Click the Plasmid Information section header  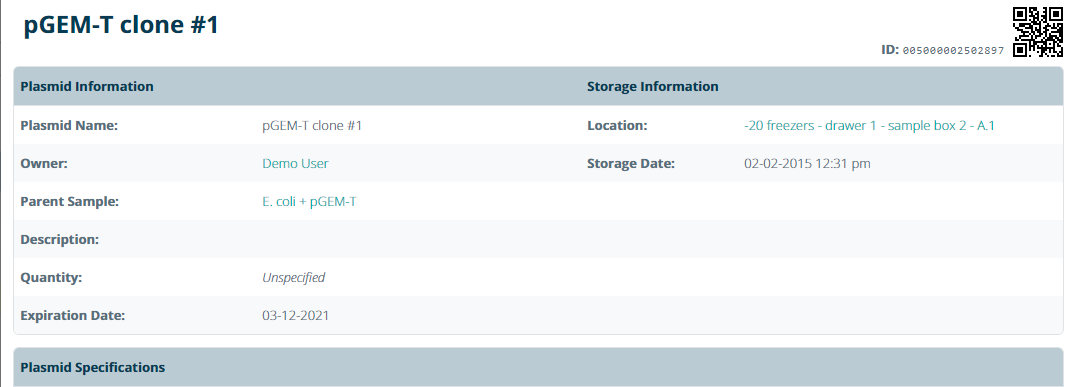(x=87, y=86)
